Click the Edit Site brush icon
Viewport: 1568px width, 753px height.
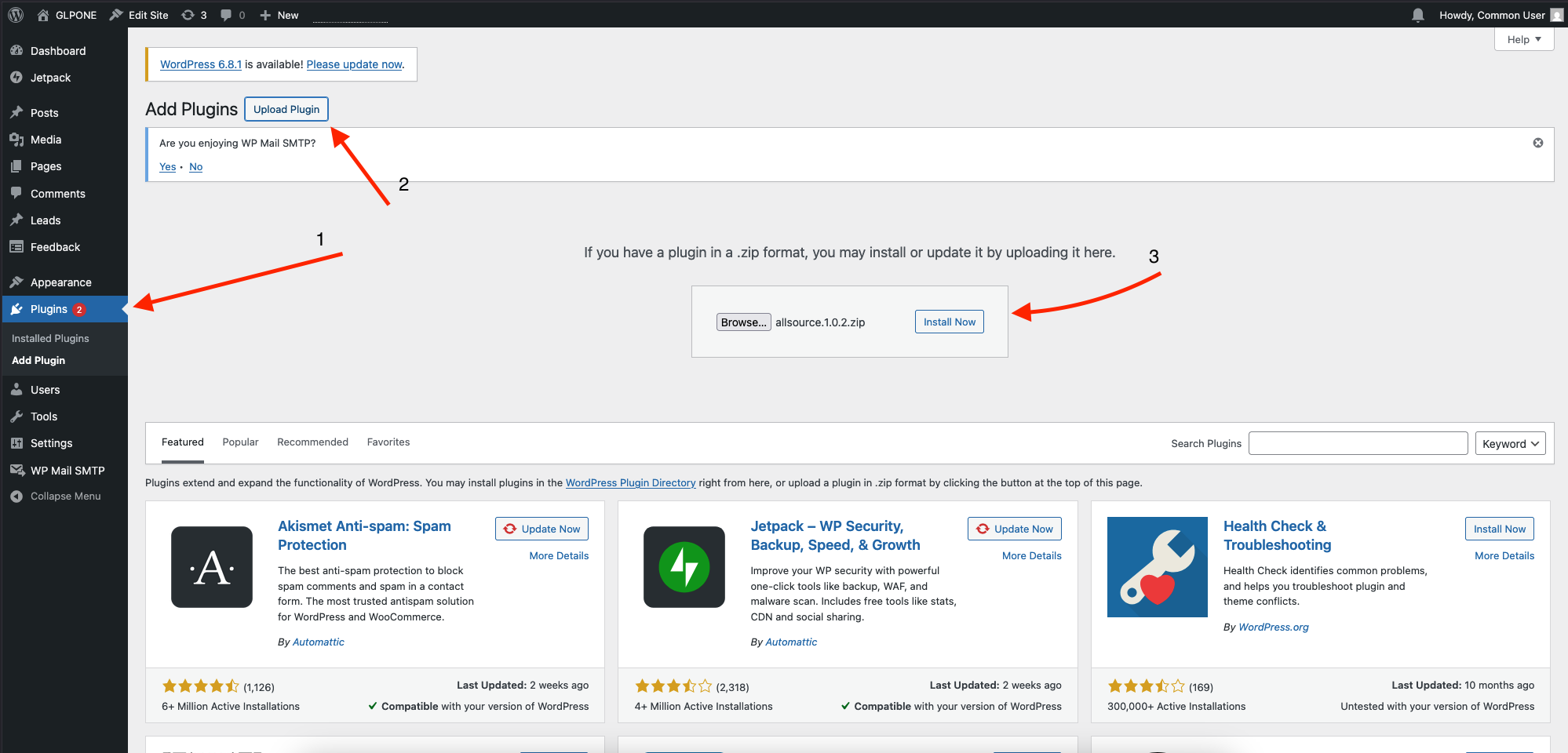116,15
